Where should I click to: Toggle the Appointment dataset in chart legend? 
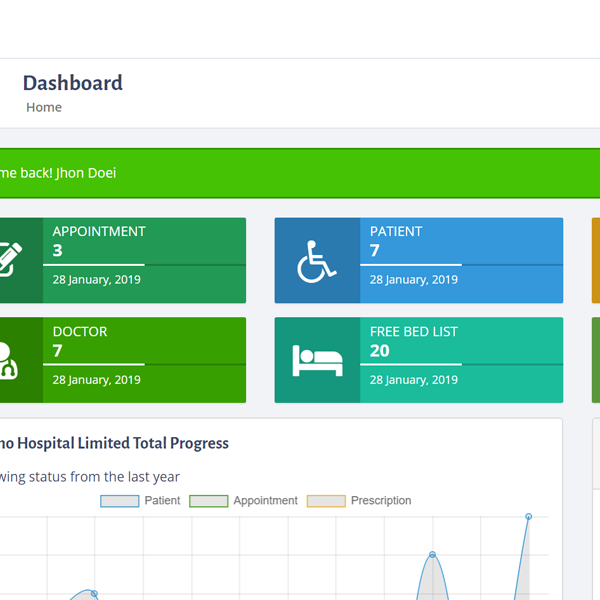(244, 501)
